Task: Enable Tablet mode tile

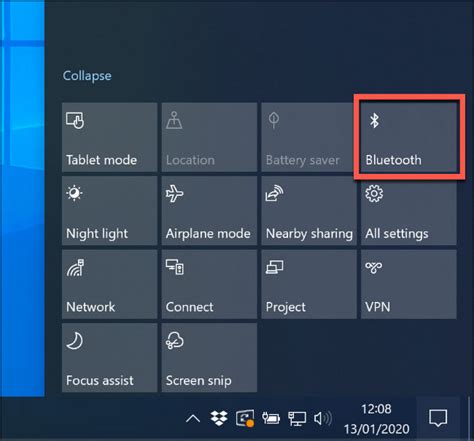Action: pyautogui.click(x=109, y=137)
